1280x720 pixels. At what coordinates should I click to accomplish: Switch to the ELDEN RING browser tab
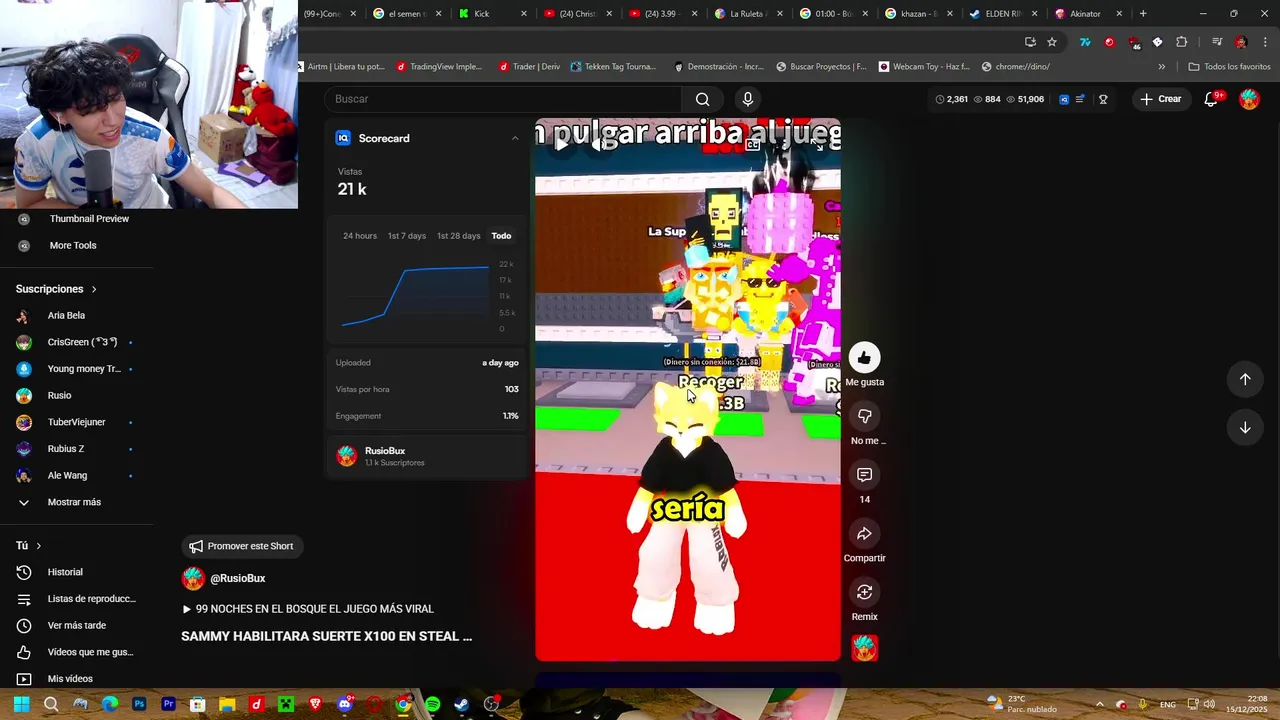click(x=1004, y=14)
